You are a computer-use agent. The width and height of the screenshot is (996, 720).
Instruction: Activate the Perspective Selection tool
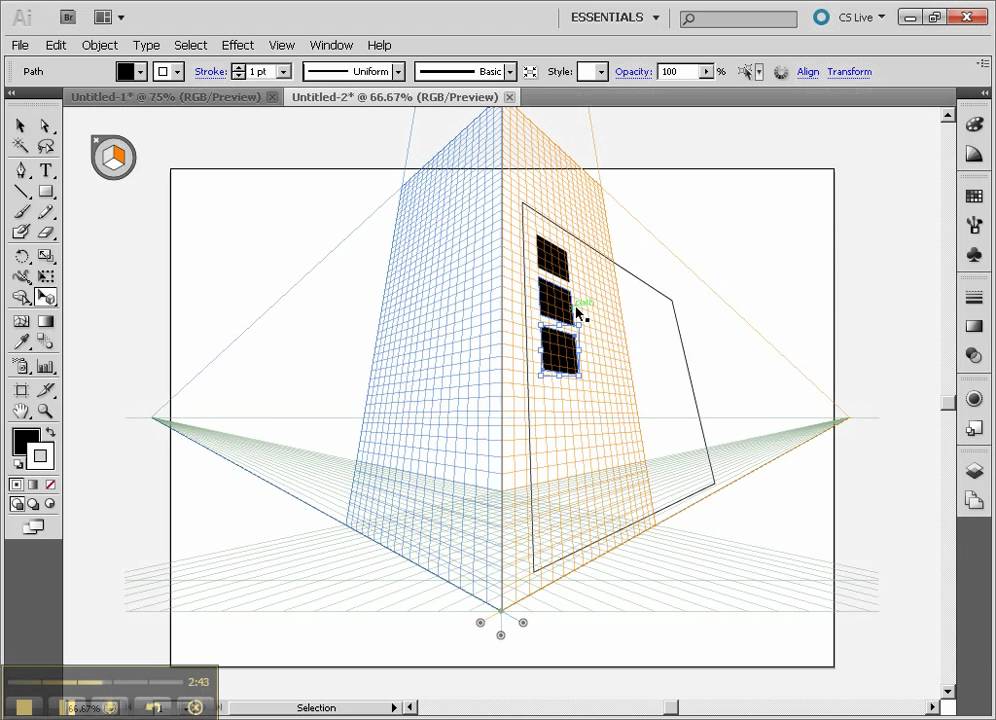pos(46,297)
